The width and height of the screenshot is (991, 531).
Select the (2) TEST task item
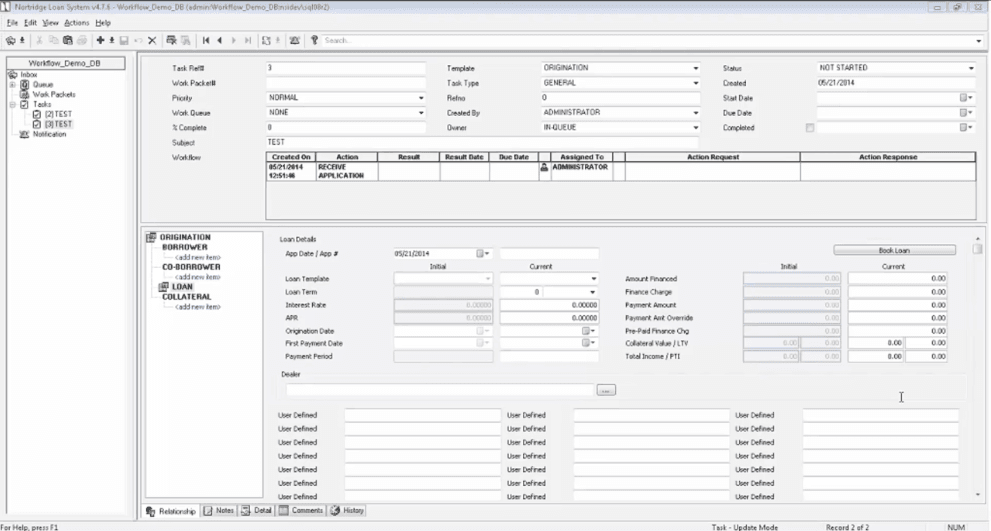click(x=58, y=114)
